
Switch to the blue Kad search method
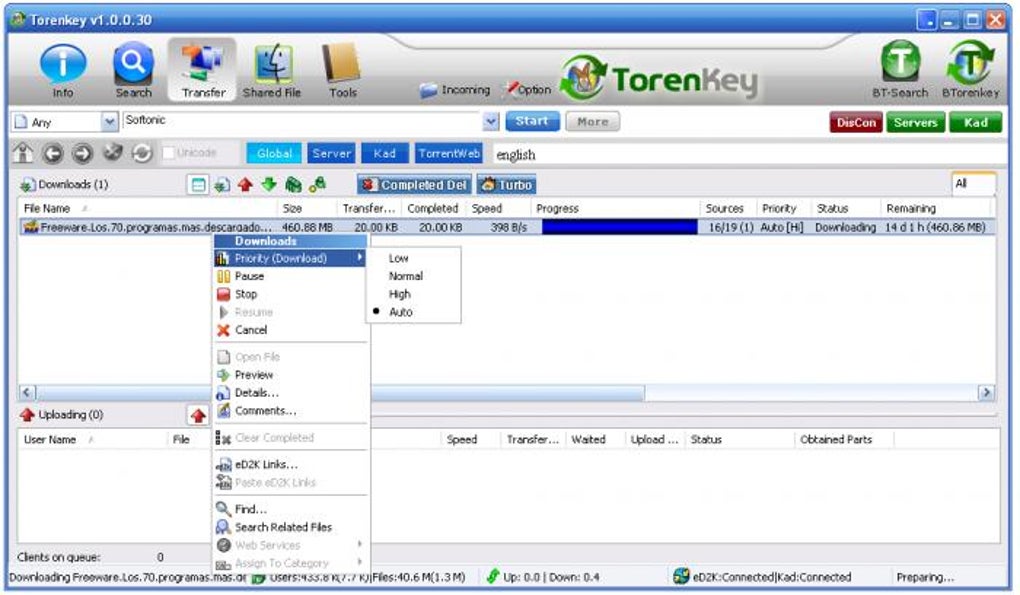tap(384, 153)
